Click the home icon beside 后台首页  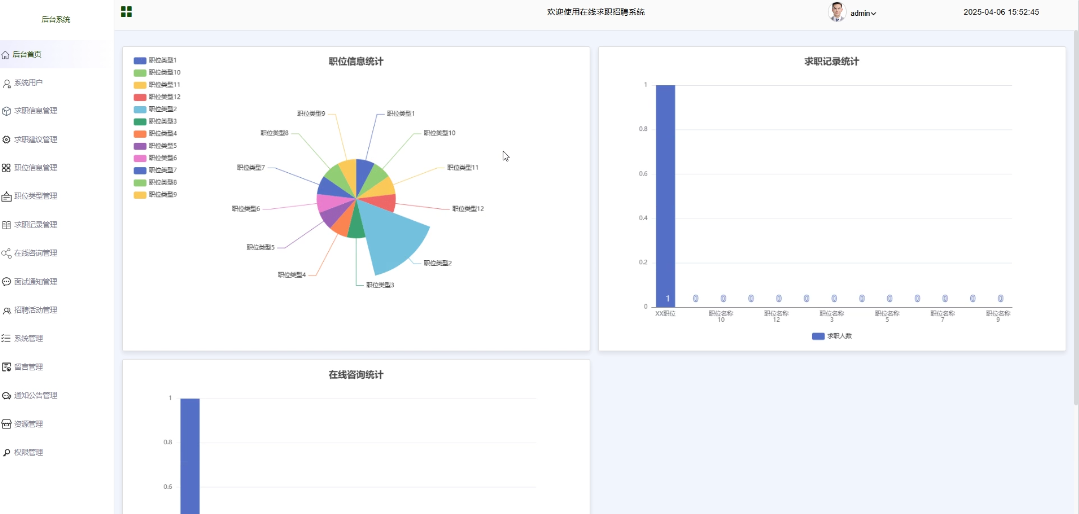pyautogui.click(x=6, y=54)
